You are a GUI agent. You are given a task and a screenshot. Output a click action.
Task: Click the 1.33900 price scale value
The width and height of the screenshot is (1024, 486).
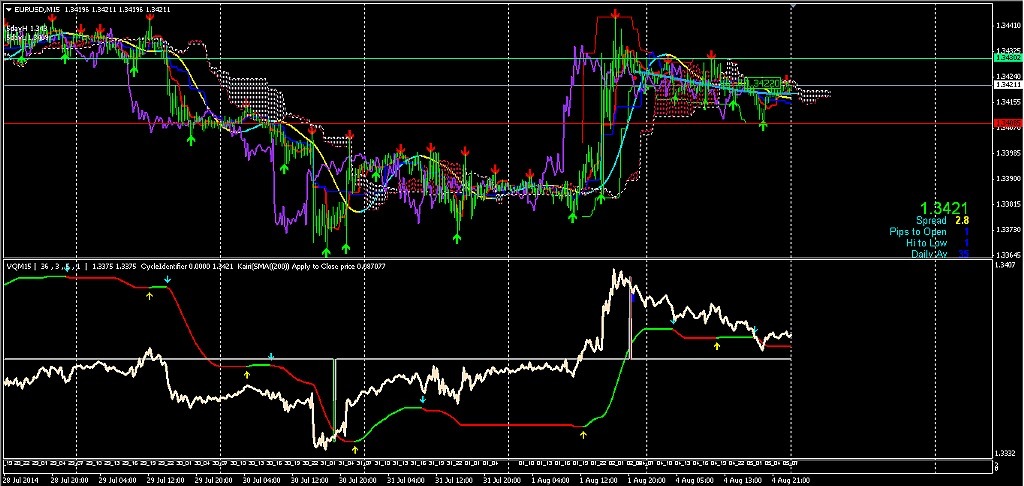coord(1007,178)
